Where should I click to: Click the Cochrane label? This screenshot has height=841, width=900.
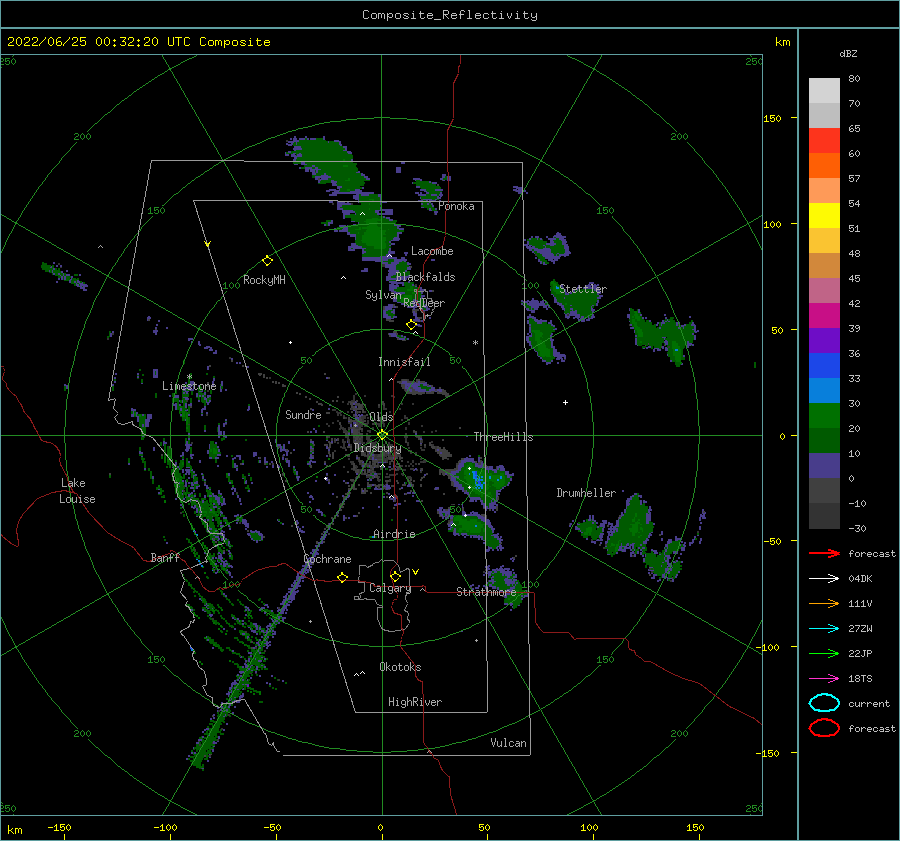click(327, 559)
